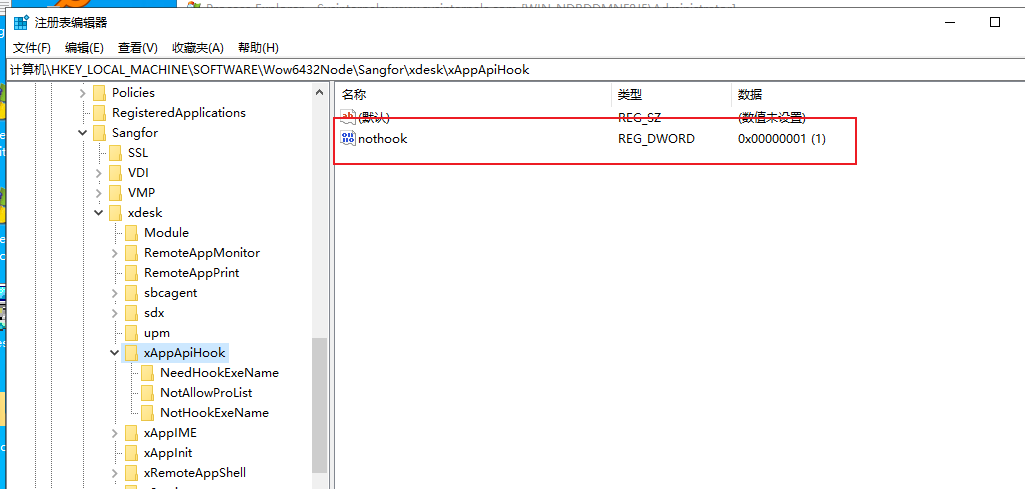Viewport: 1025px width, 489px height.
Task: Select the NotAllowProList tree label
Action: [206, 393]
